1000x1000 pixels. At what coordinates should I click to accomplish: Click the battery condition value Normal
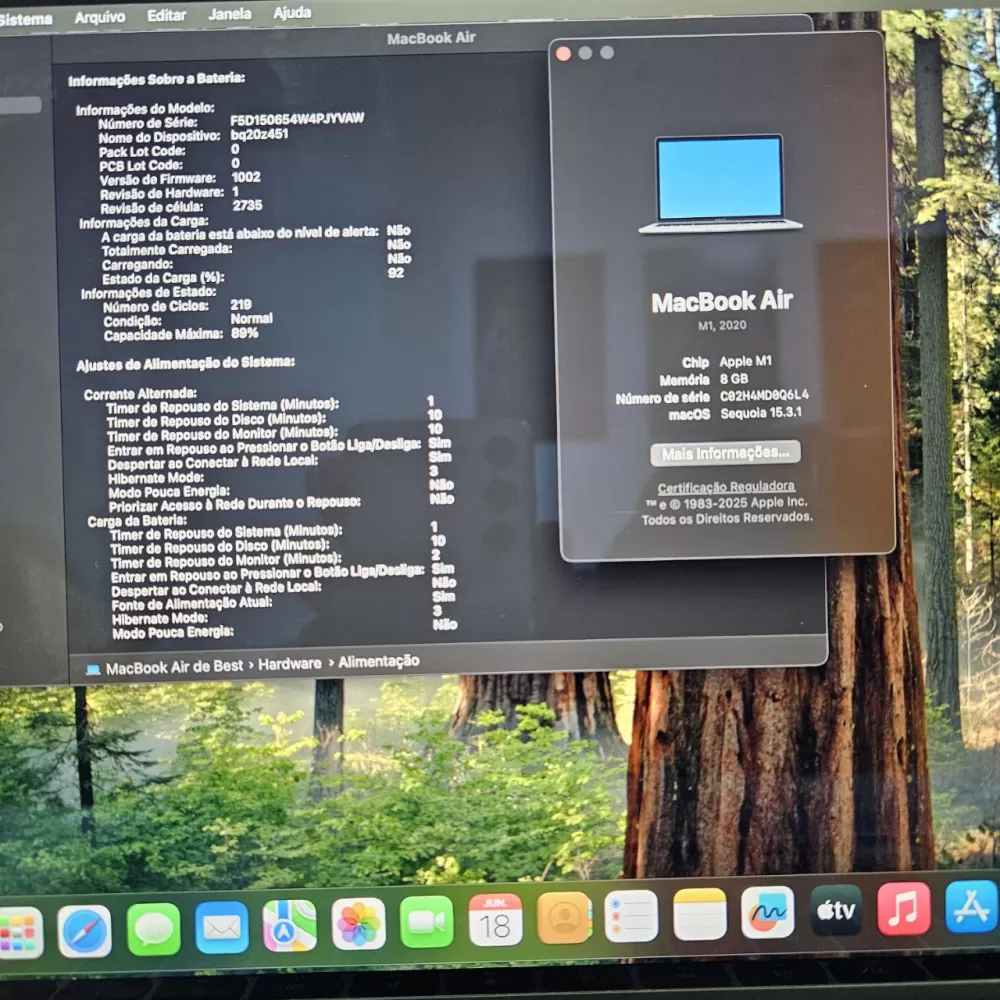252,318
